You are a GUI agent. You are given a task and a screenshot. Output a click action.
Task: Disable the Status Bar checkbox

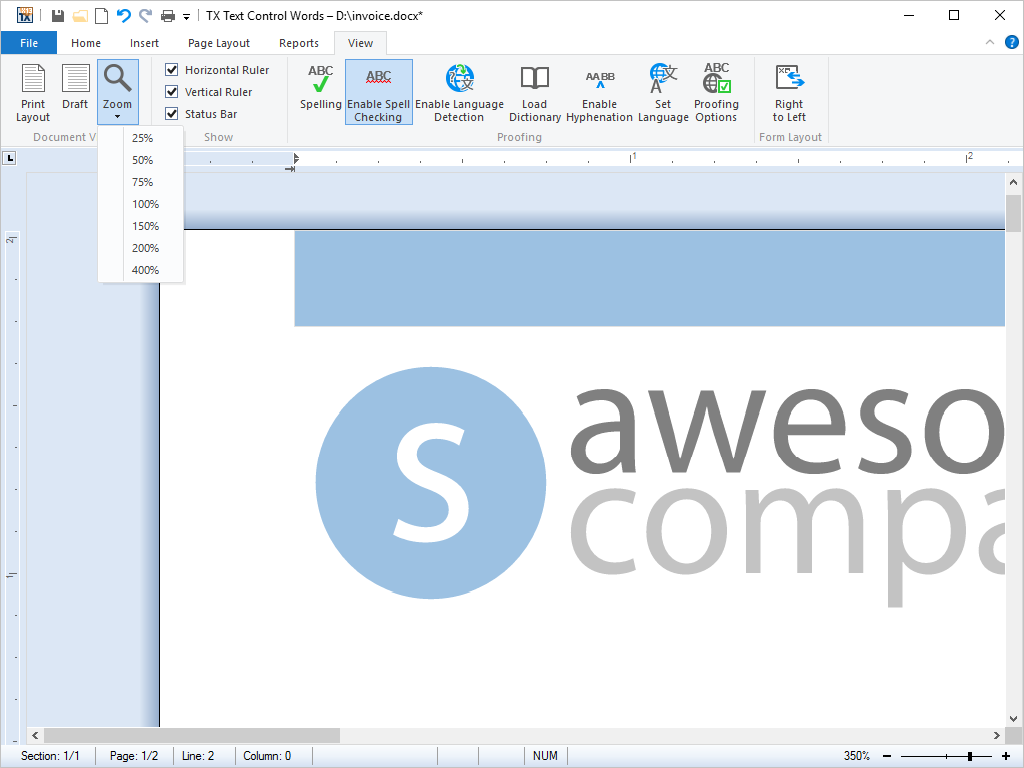172,114
